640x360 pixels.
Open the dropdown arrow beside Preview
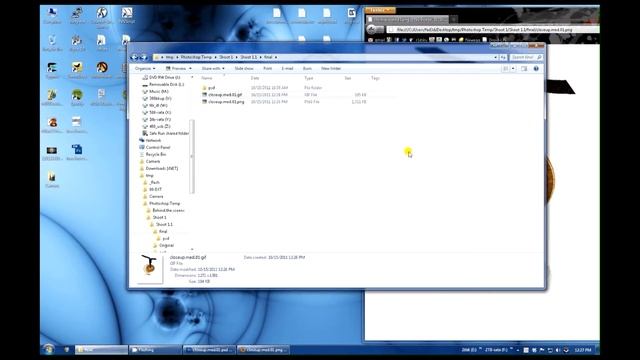pos(190,69)
